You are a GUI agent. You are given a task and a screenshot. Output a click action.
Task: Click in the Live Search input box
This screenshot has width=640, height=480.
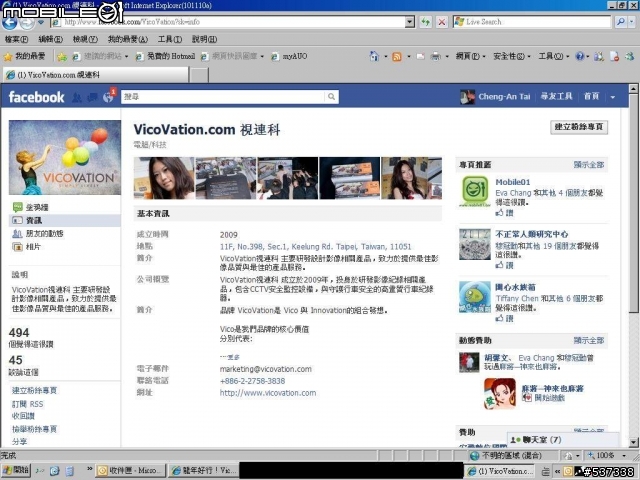coord(532,22)
